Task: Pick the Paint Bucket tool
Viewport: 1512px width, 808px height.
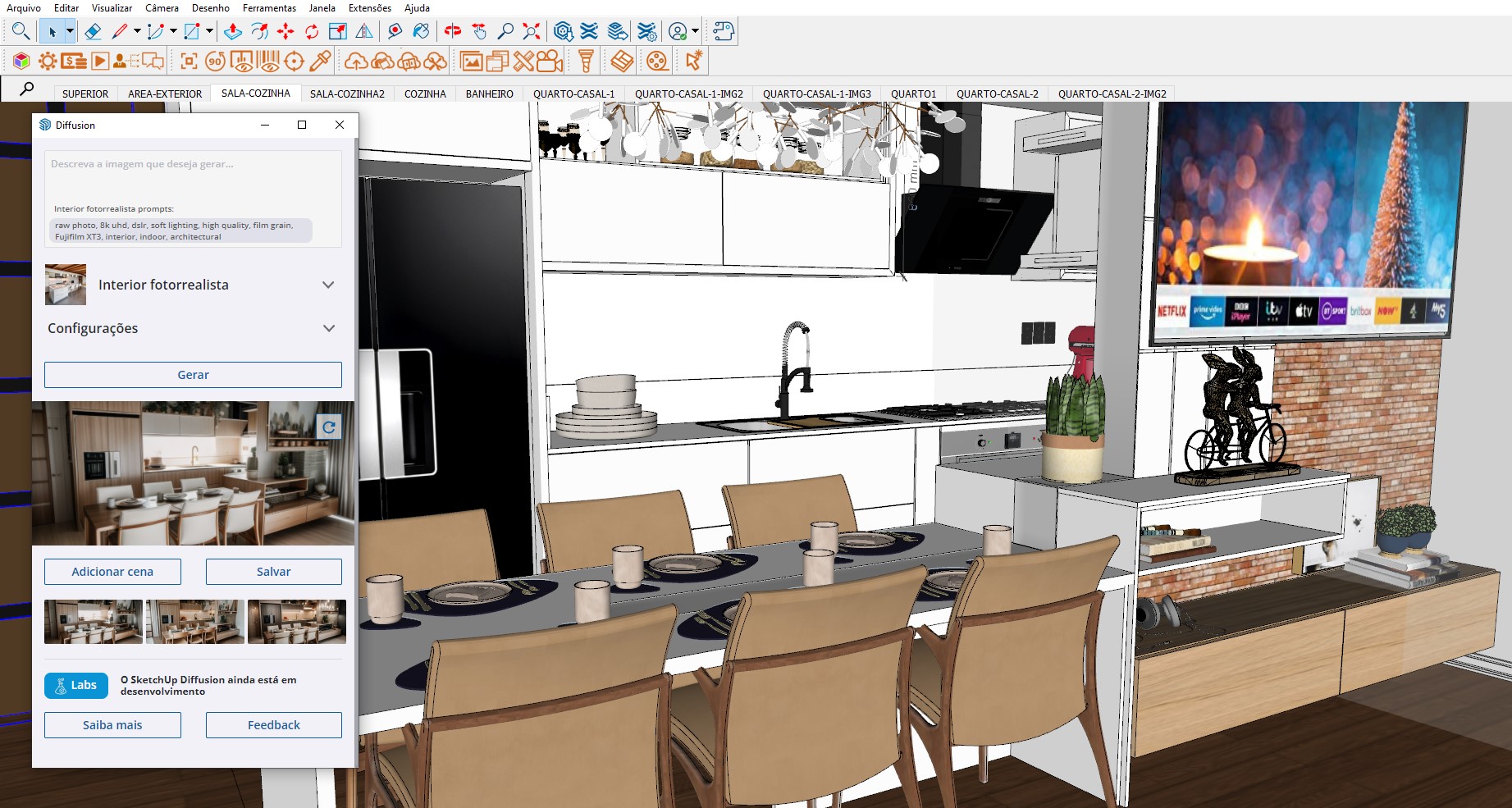Action: (x=421, y=32)
